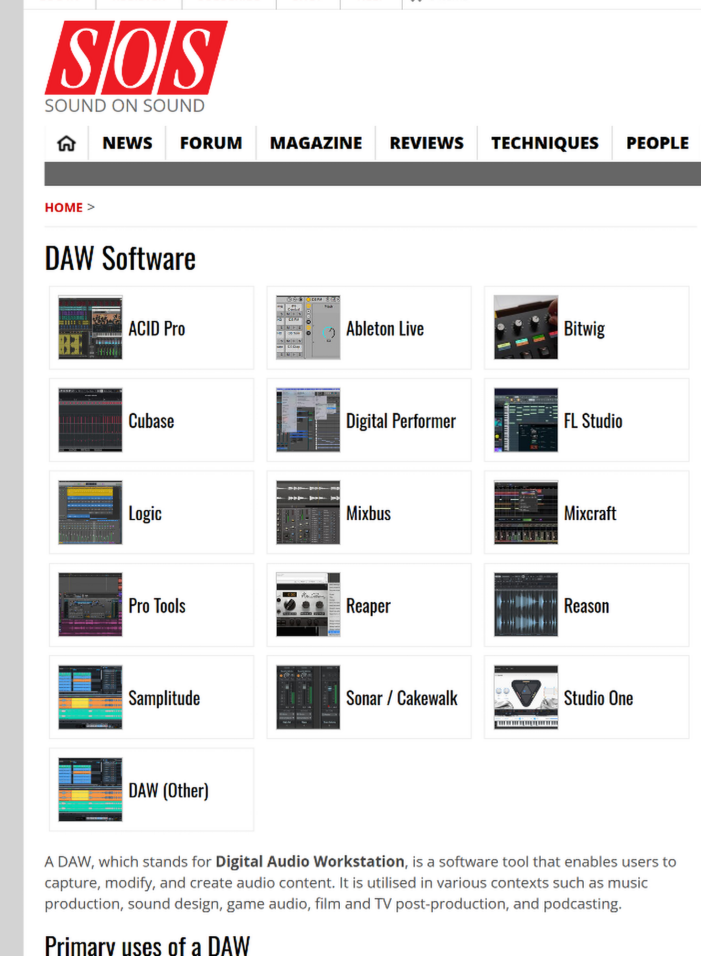The width and height of the screenshot is (701, 956).
Task: Click the HOME breadcrumb link
Action: (x=63, y=207)
